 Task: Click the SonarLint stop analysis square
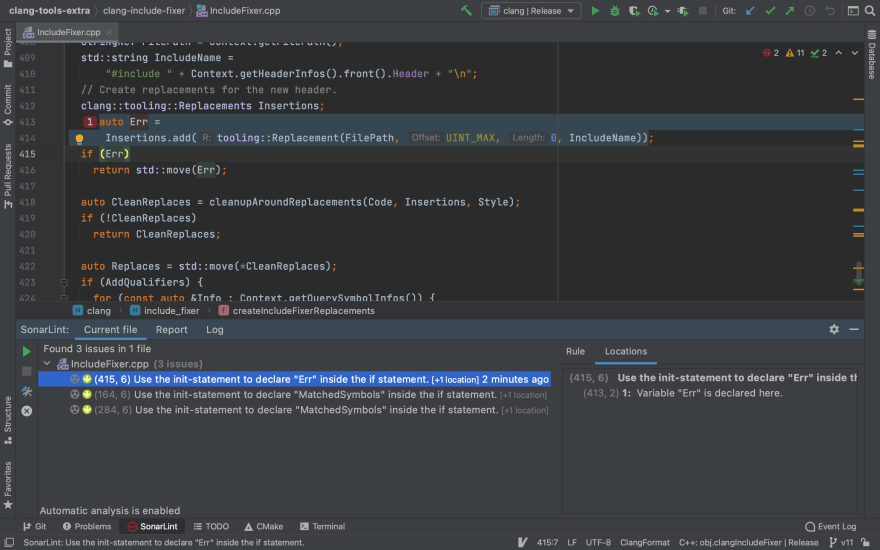pyautogui.click(x=26, y=371)
